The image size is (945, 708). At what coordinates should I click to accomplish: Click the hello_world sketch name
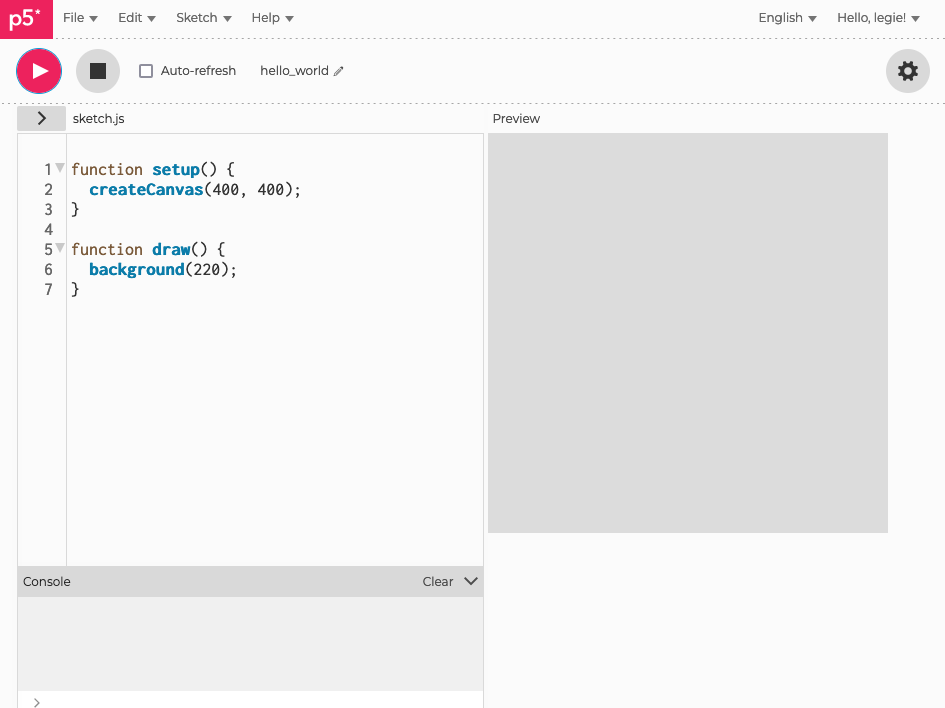[294, 71]
